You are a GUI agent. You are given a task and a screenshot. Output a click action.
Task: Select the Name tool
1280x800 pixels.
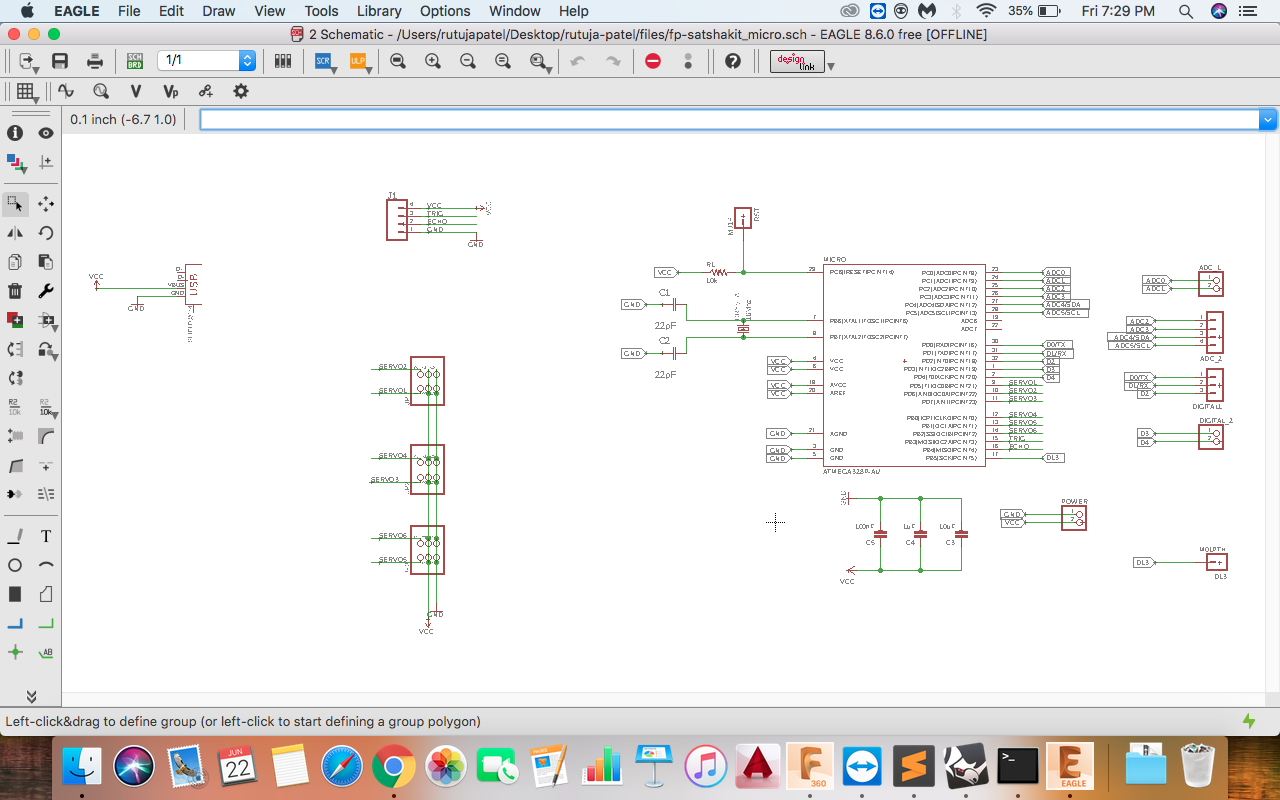[x=15, y=407]
